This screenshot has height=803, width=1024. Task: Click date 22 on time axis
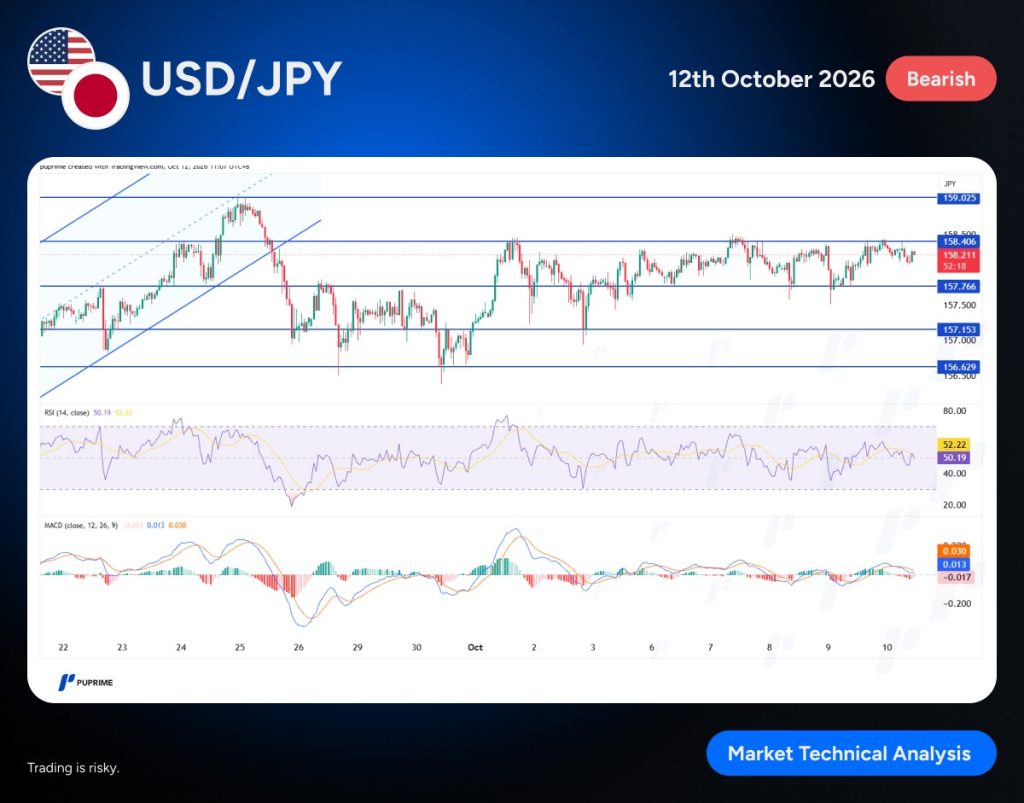click(63, 647)
